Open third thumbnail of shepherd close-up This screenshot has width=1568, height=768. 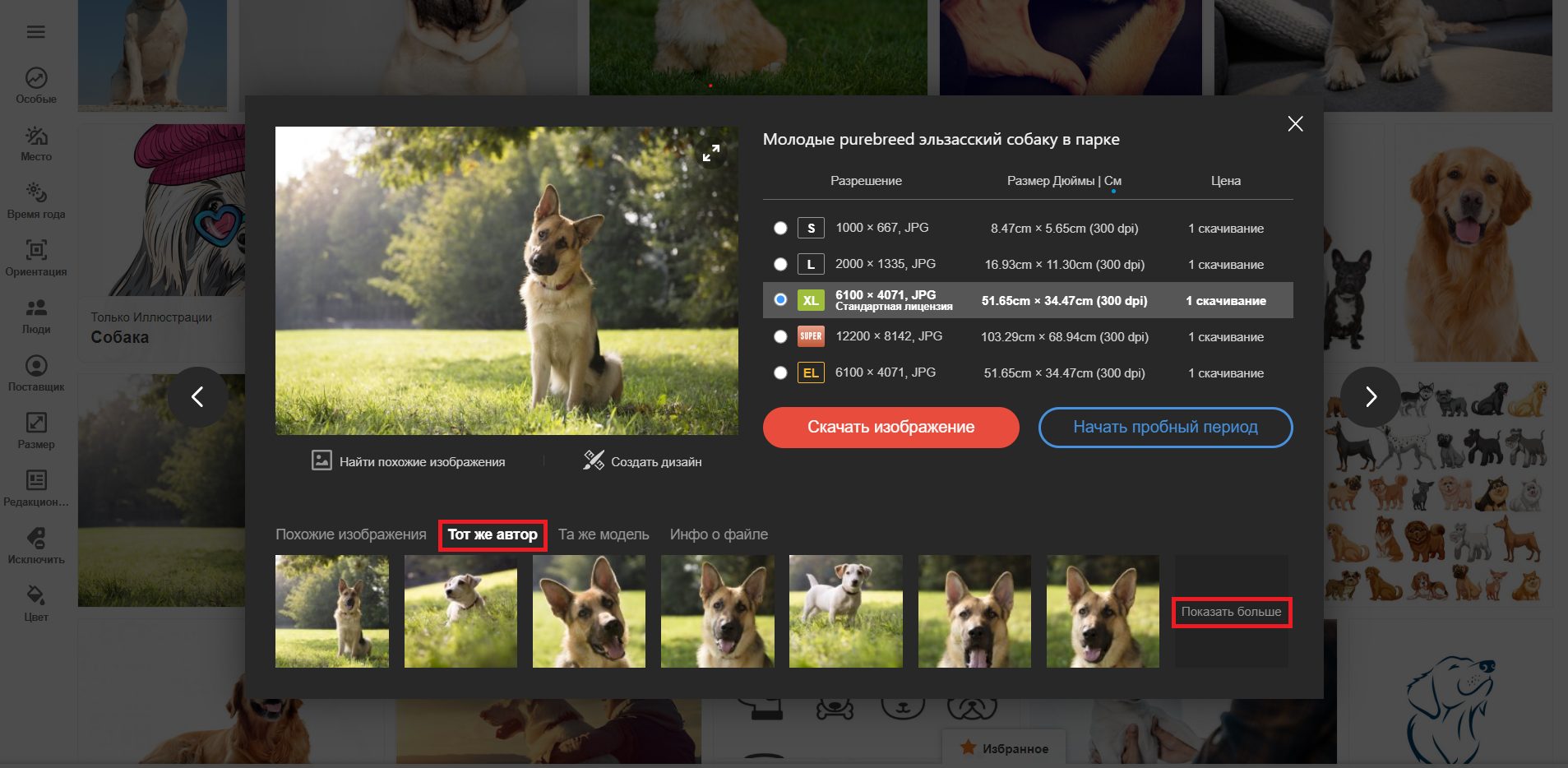pyautogui.click(x=589, y=611)
